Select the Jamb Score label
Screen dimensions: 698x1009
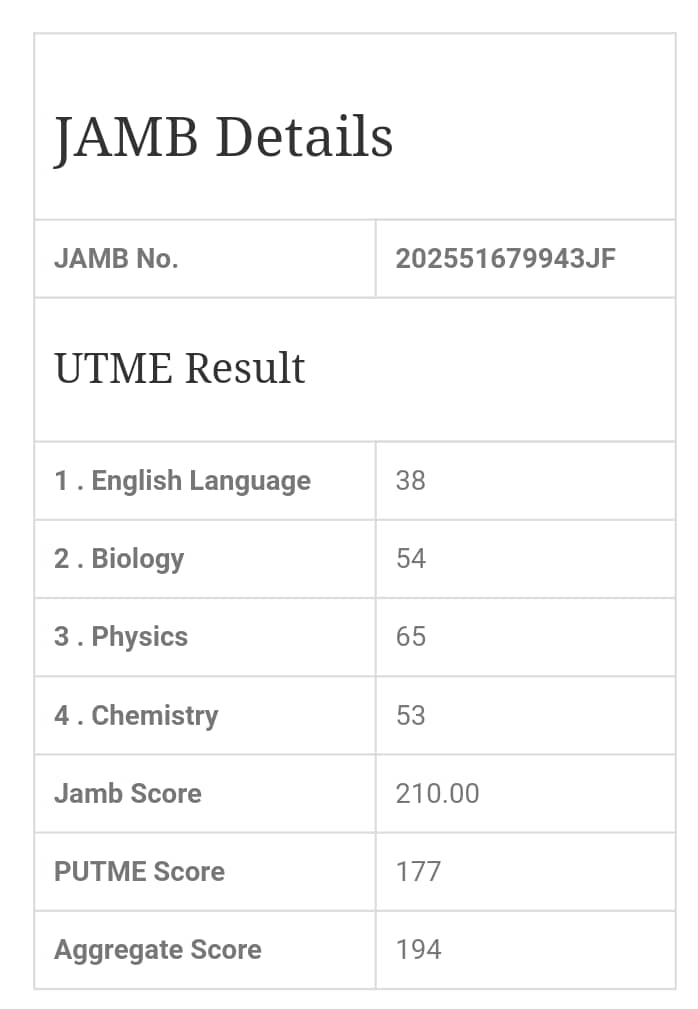coord(128,794)
